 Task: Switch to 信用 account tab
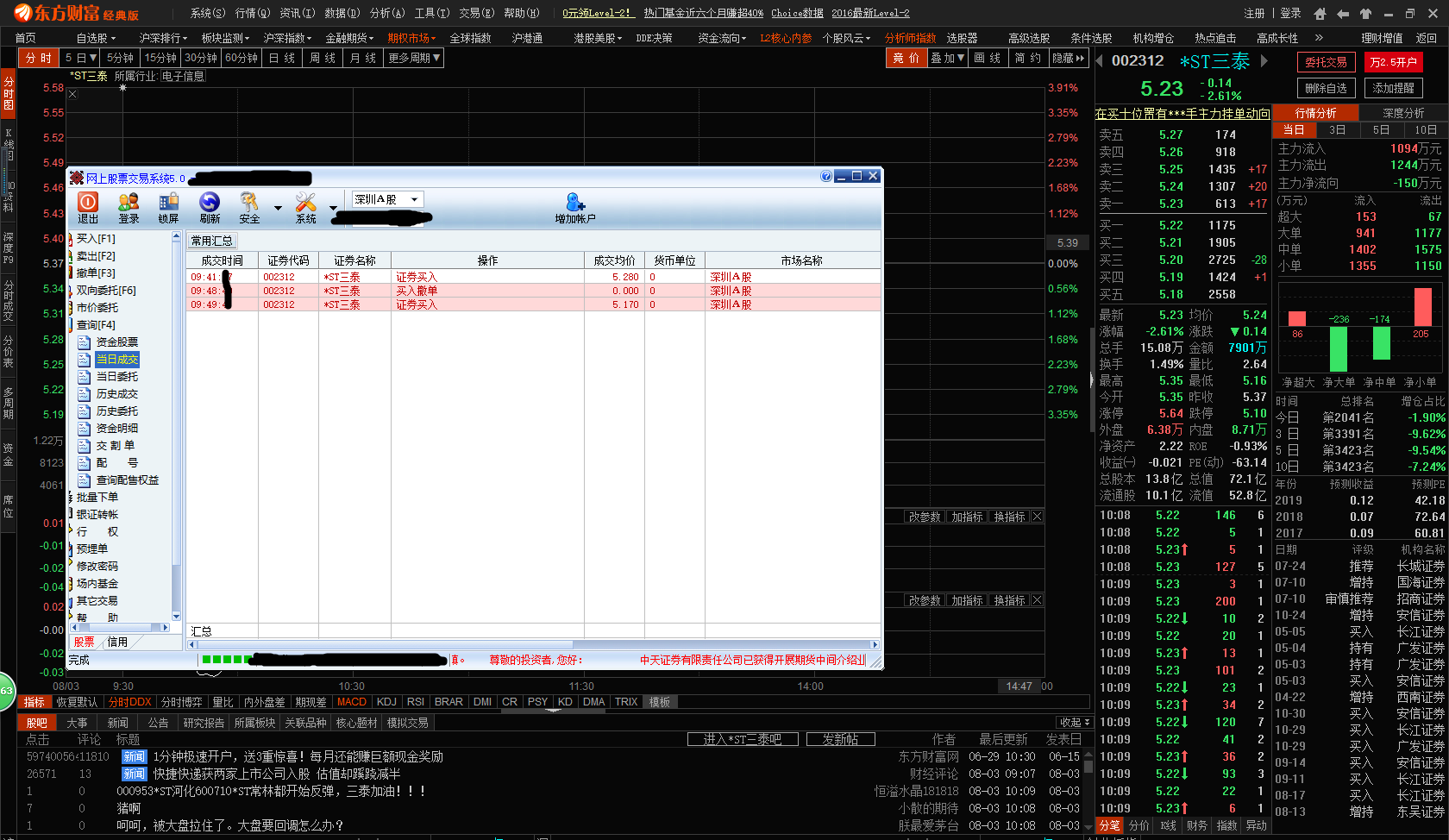[117, 642]
